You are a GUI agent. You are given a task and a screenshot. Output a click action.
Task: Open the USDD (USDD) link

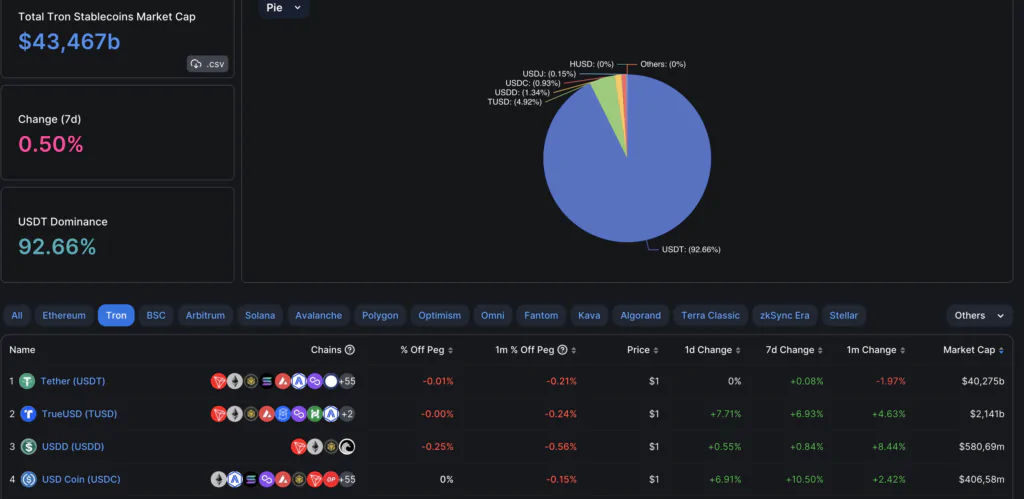[72, 446]
